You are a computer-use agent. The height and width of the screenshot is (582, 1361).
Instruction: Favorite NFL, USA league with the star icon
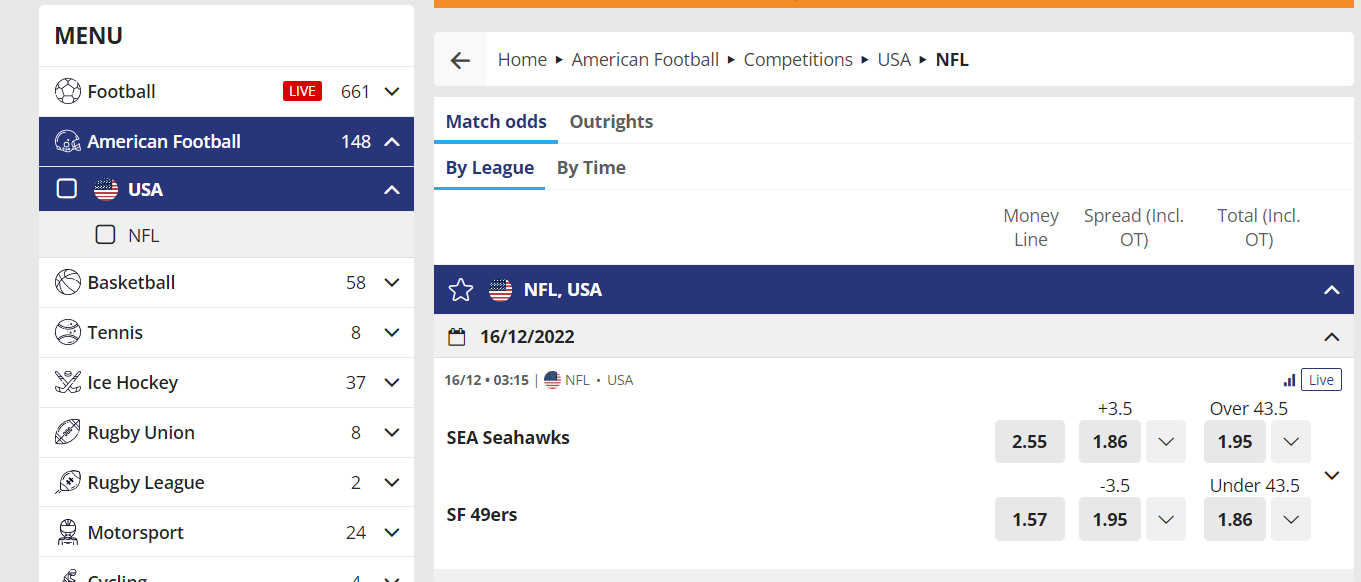pyautogui.click(x=460, y=290)
